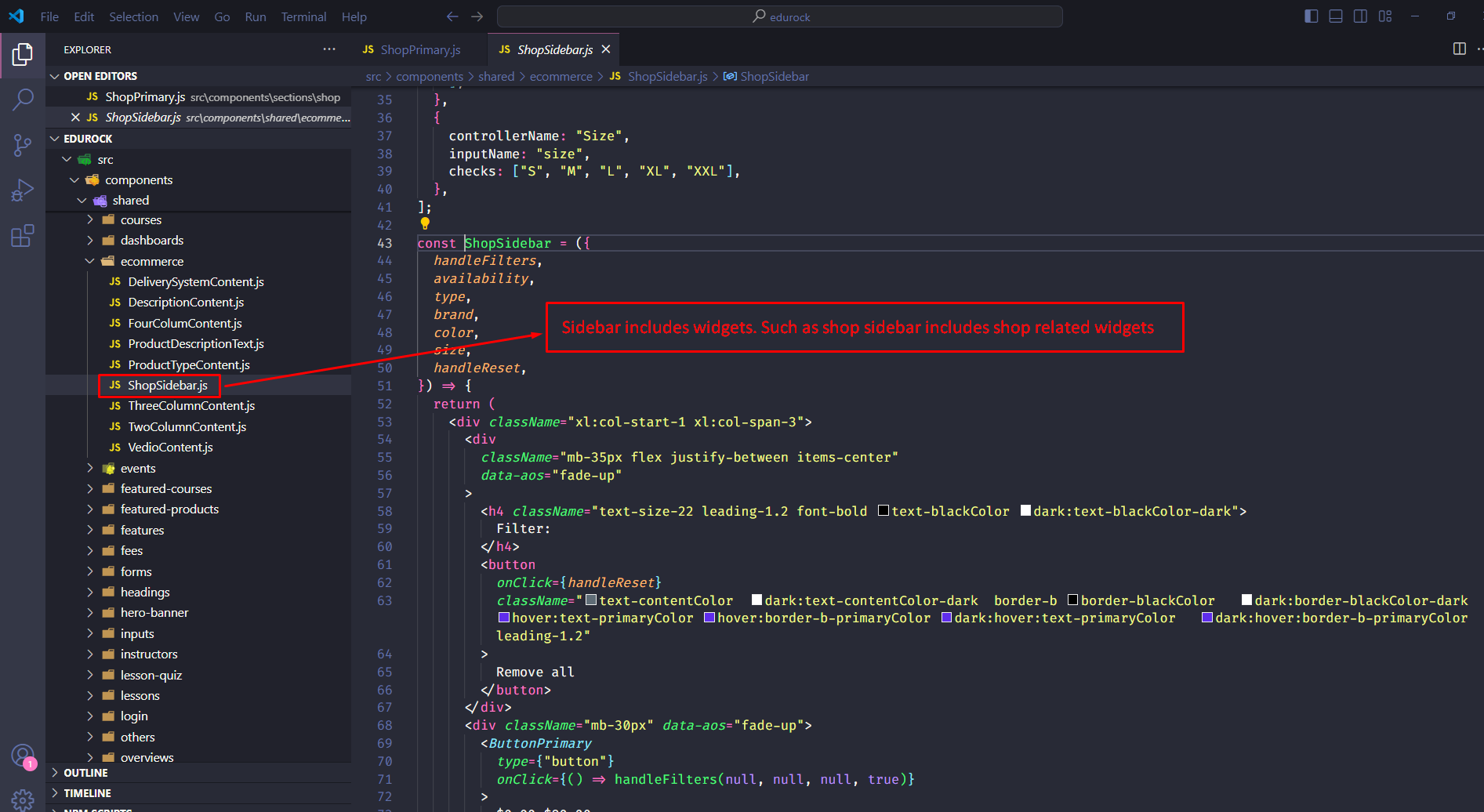
Task: Open the Run menu
Action: pos(256,16)
